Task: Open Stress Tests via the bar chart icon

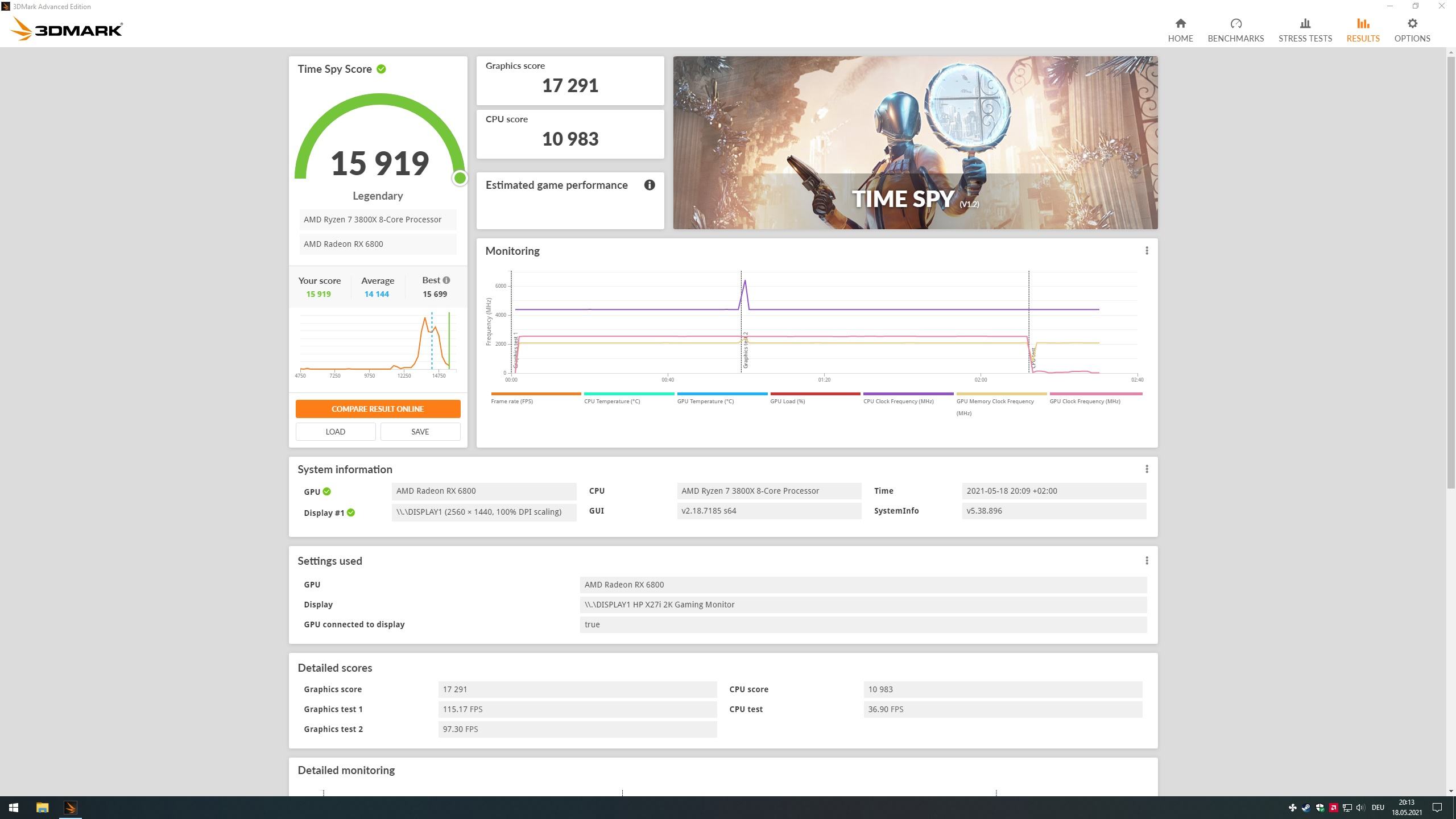Action: [1305, 24]
